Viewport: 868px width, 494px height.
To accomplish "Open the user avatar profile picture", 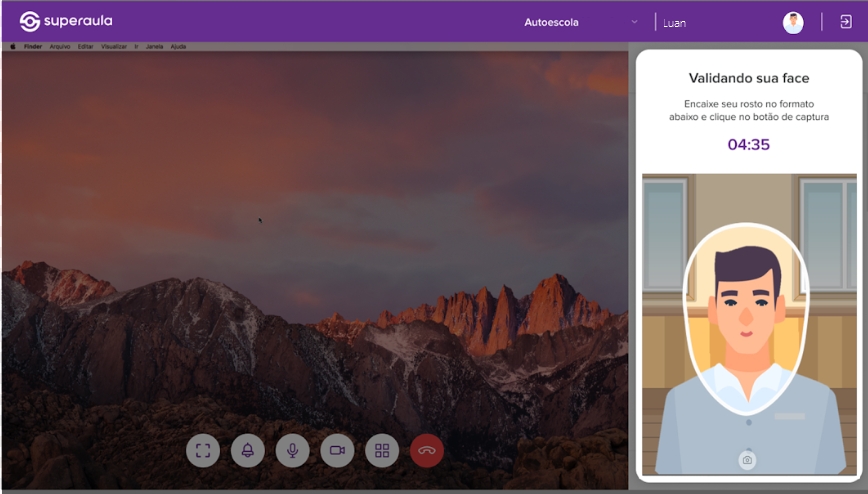I will click(x=793, y=22).
